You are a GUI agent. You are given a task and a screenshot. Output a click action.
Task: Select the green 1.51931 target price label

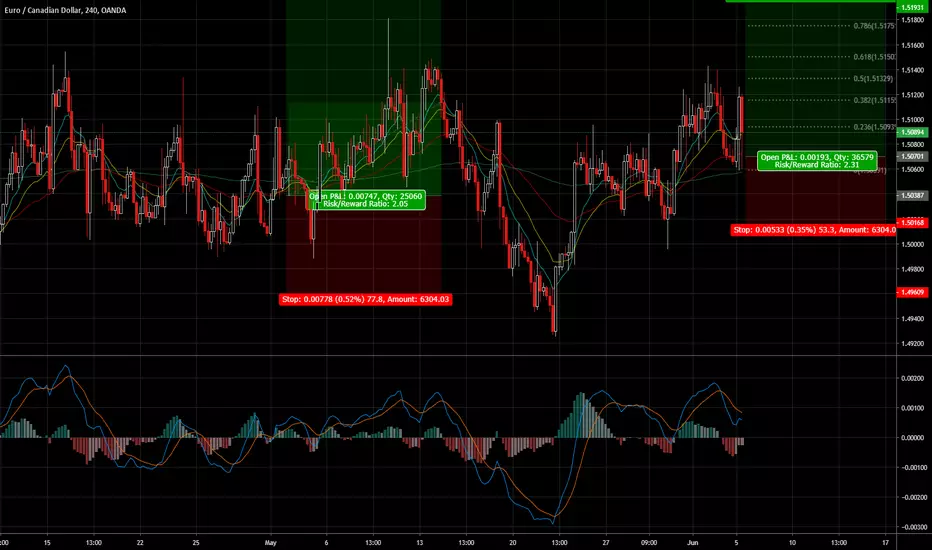point(912,8)
